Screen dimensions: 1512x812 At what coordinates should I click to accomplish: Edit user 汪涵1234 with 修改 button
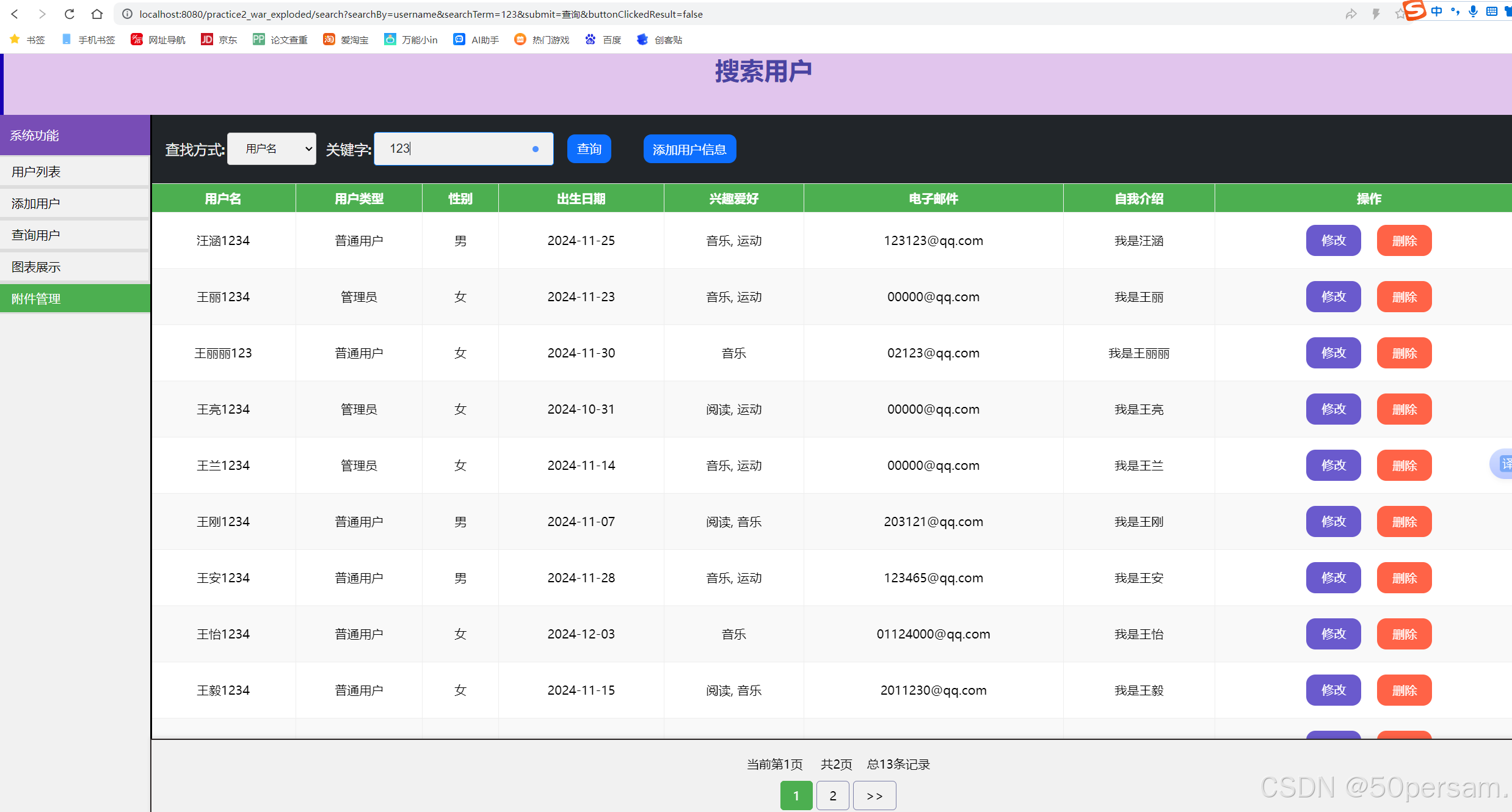point(1333,241)
